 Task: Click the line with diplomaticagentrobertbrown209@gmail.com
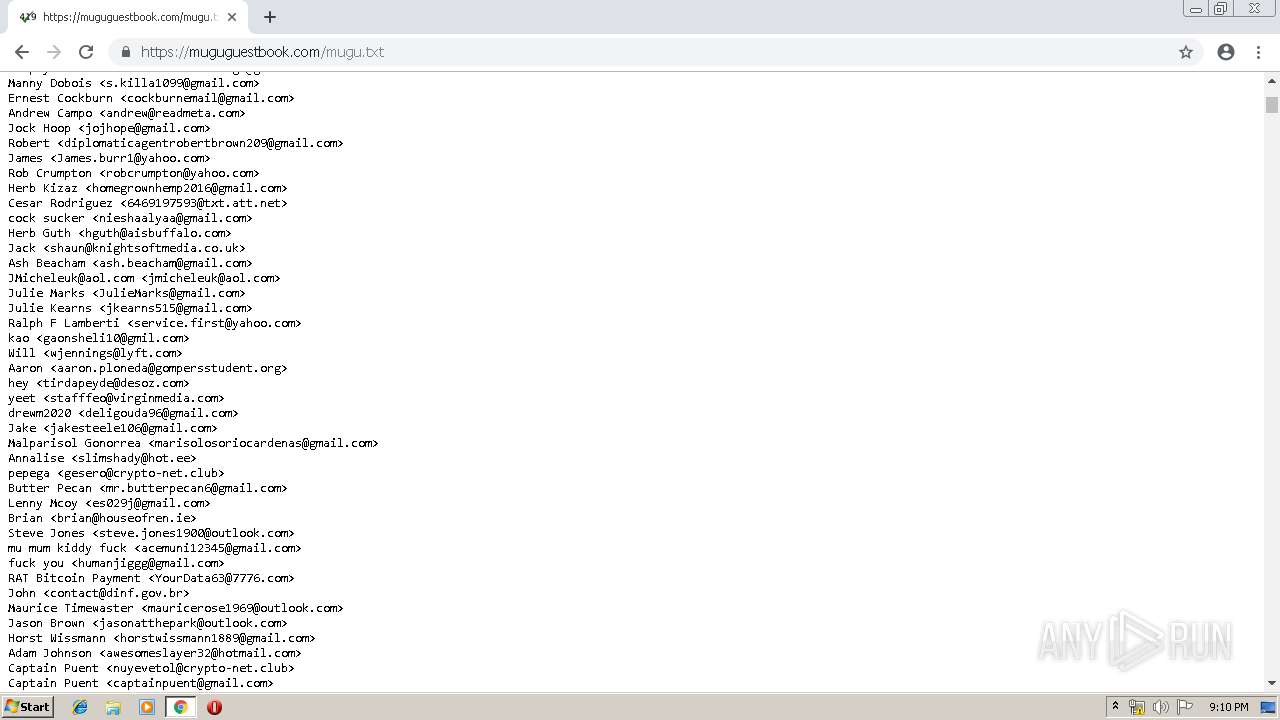tap(175, 143)
